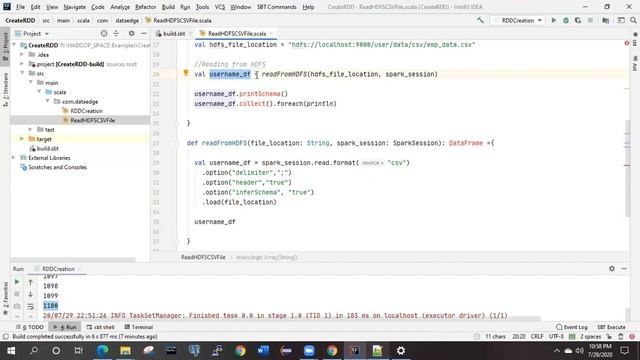The width and height of the screenshot is (640, 360).
Task: Open the SBT Commands menu
Action: [277, 7]
